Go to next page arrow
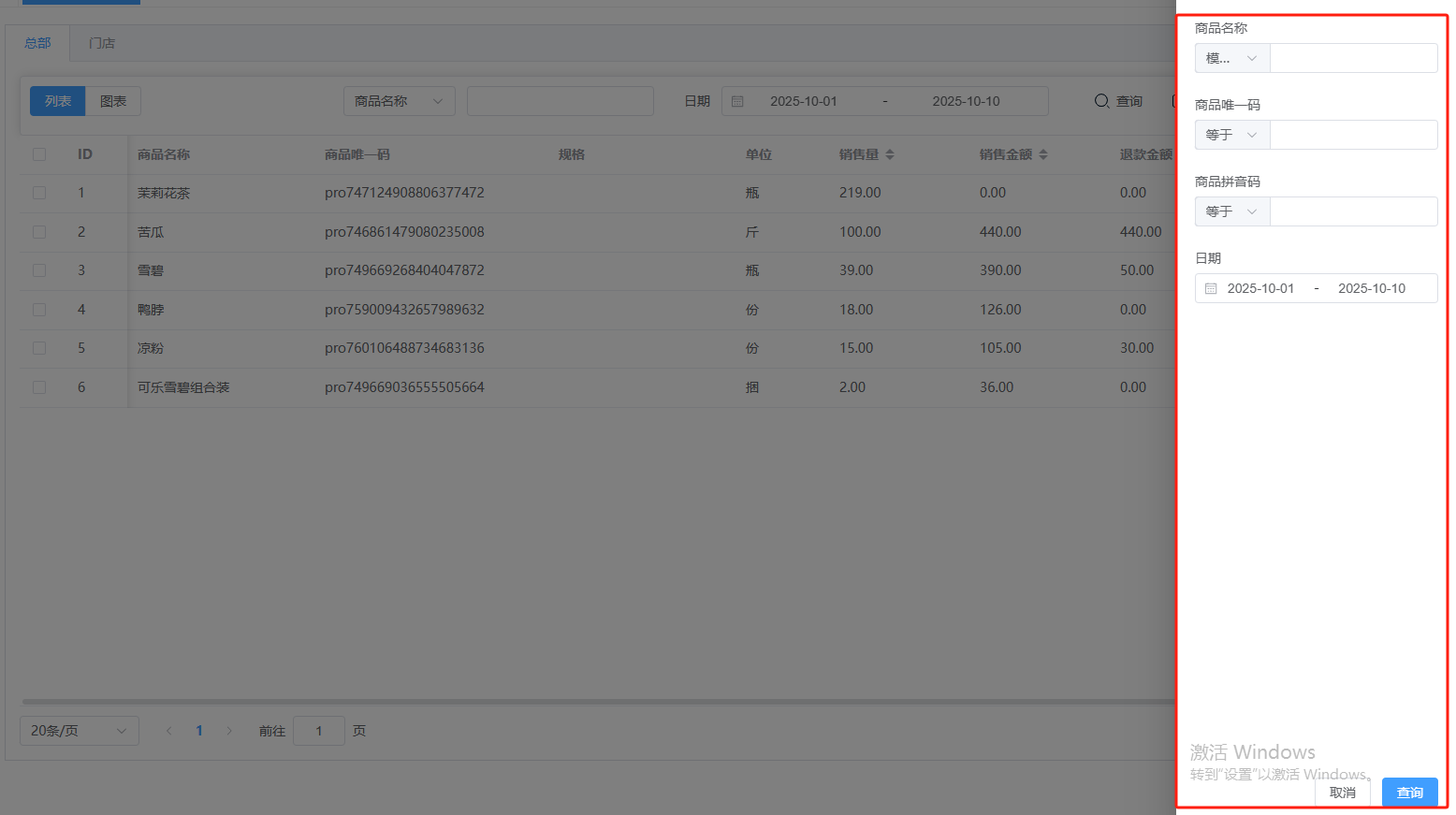The image size is (1456, 815). (x=229, y=731)
